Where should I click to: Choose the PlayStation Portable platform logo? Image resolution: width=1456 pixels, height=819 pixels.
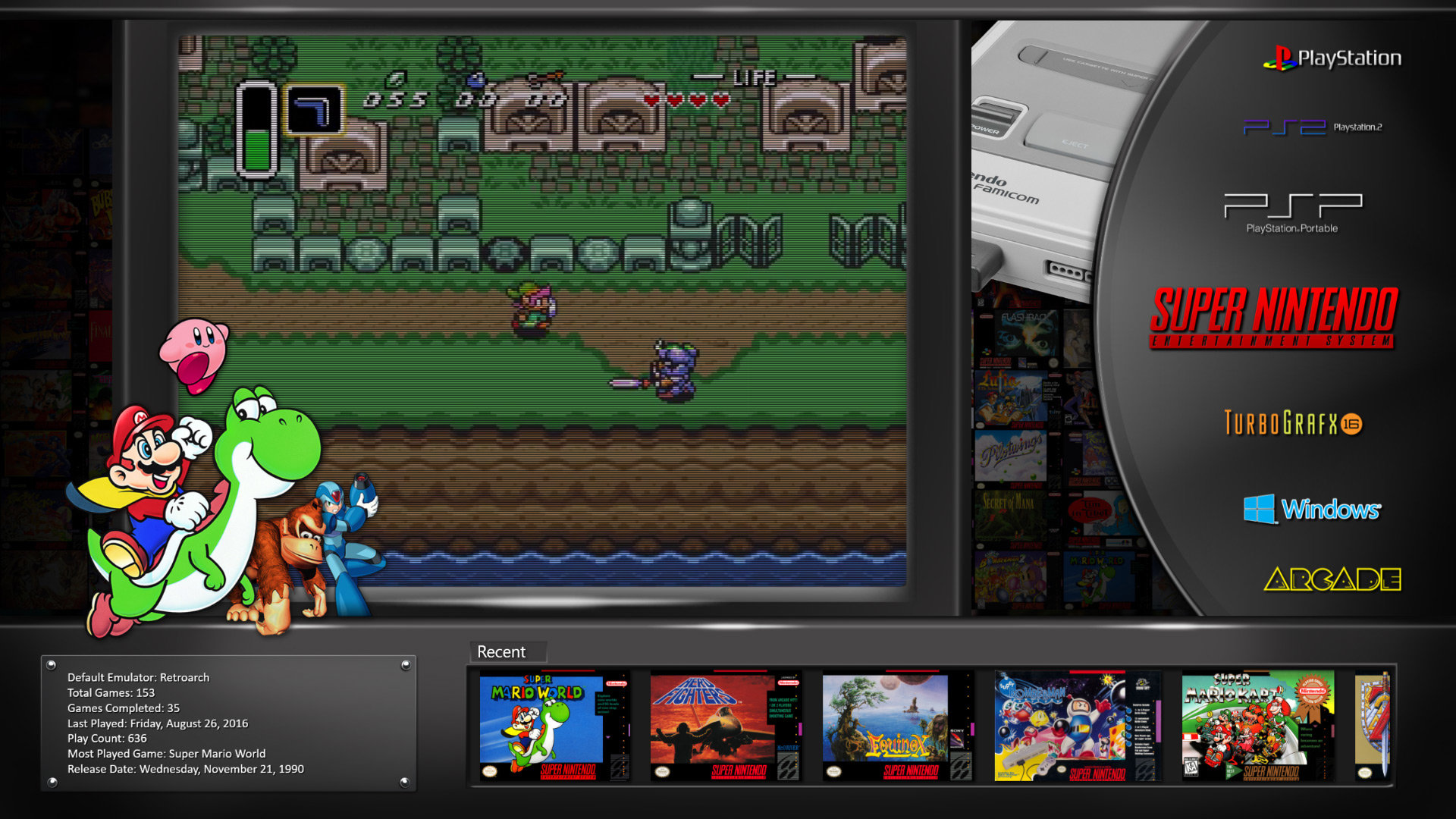pos(1293,213)
